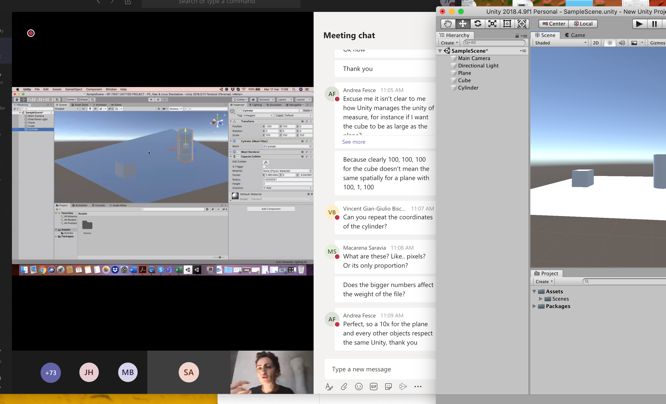Open the message Format text tool
Image resolution: width=666 pixels, height=404 pixels.
coord(329,387)
